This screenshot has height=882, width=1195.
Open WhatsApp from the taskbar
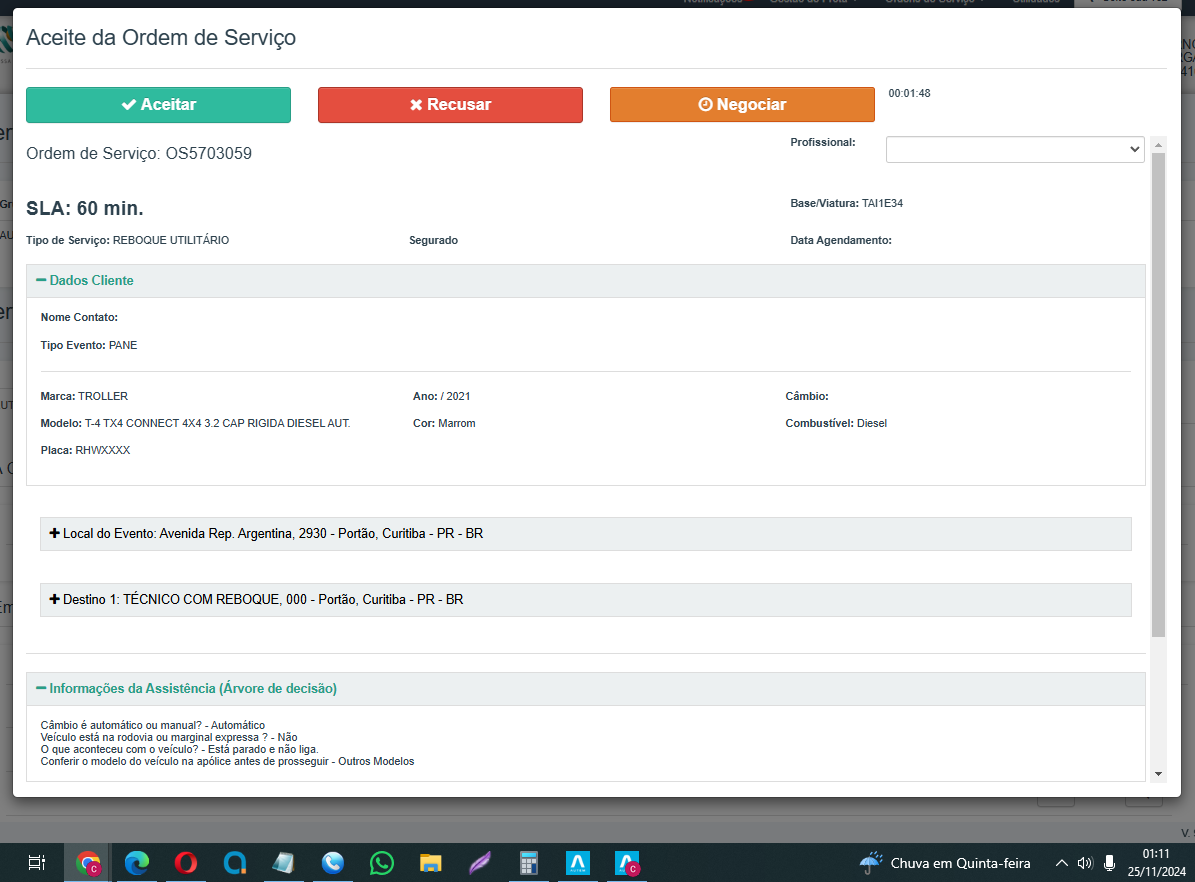click(x=382, y=863)
